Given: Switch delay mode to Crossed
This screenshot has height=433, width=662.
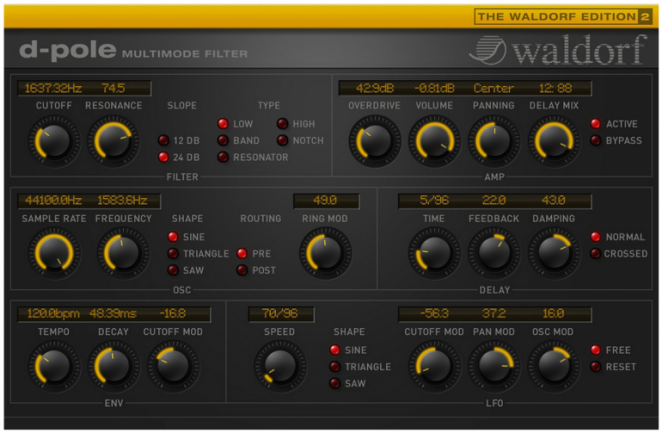Looking at the screenshot, I should [596, 254].
